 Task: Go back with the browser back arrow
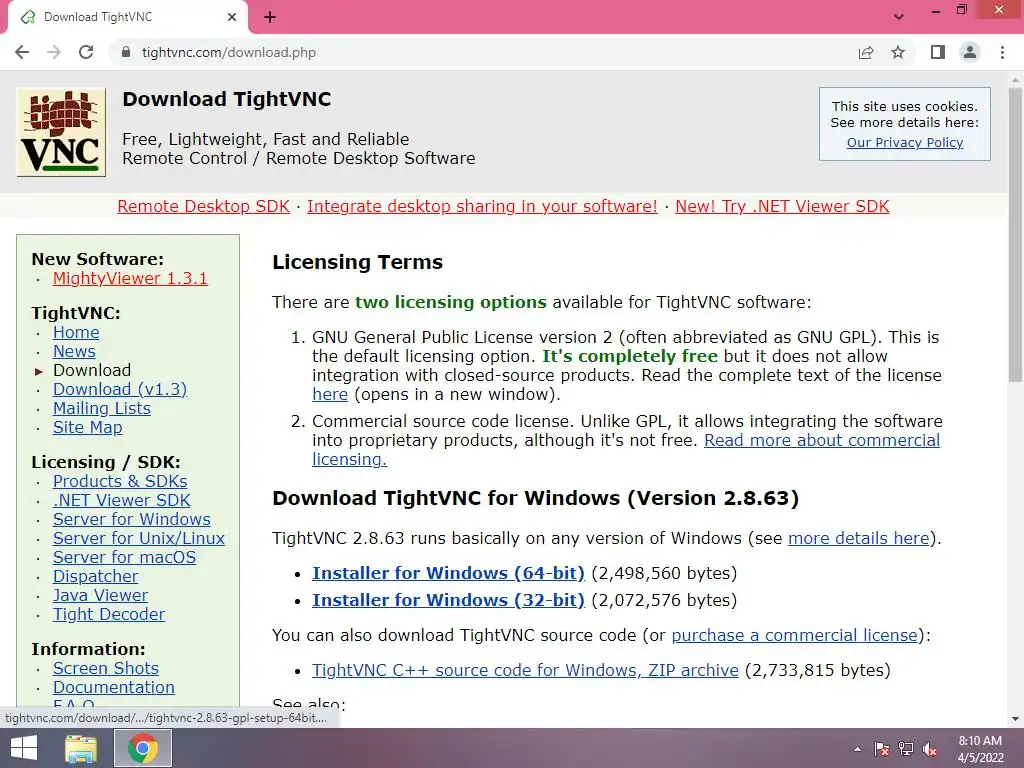click(x=22, y=52)
